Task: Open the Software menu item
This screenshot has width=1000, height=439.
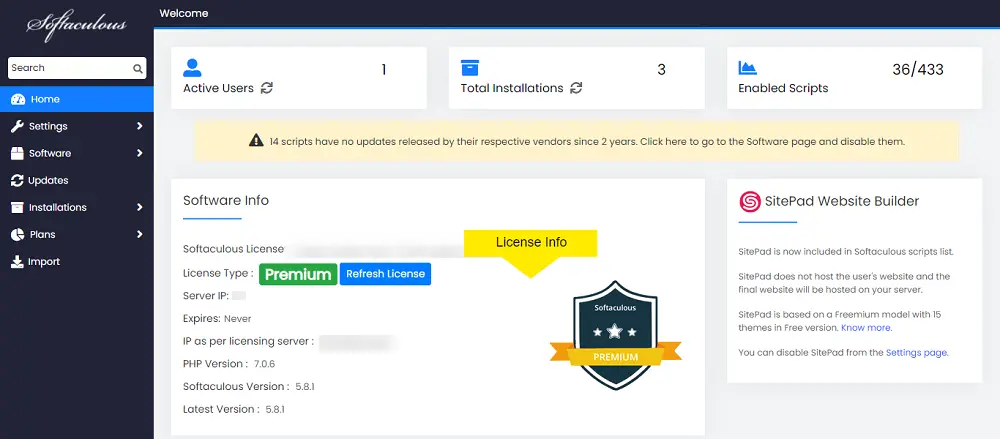Action: 77,153
